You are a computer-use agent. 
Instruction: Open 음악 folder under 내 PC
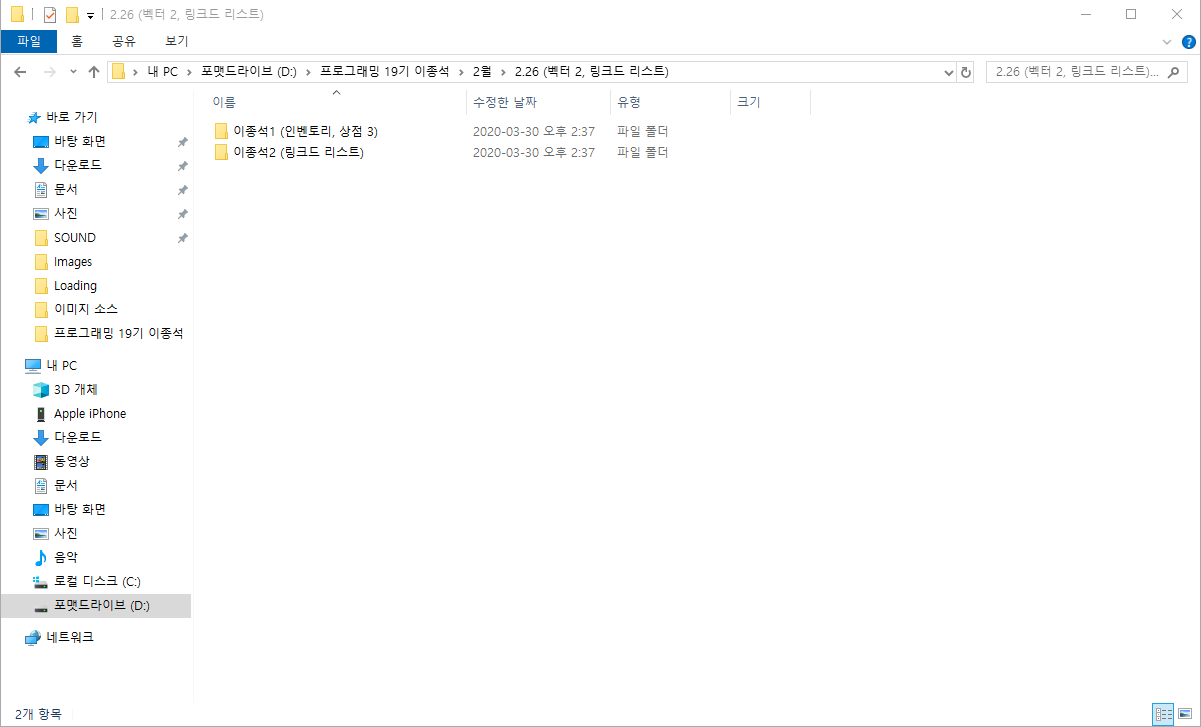coord(65,557)
